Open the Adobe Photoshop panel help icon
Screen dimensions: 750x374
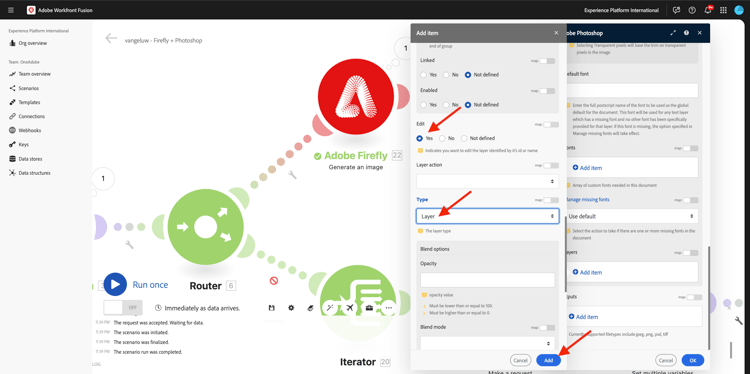point(686,33)
